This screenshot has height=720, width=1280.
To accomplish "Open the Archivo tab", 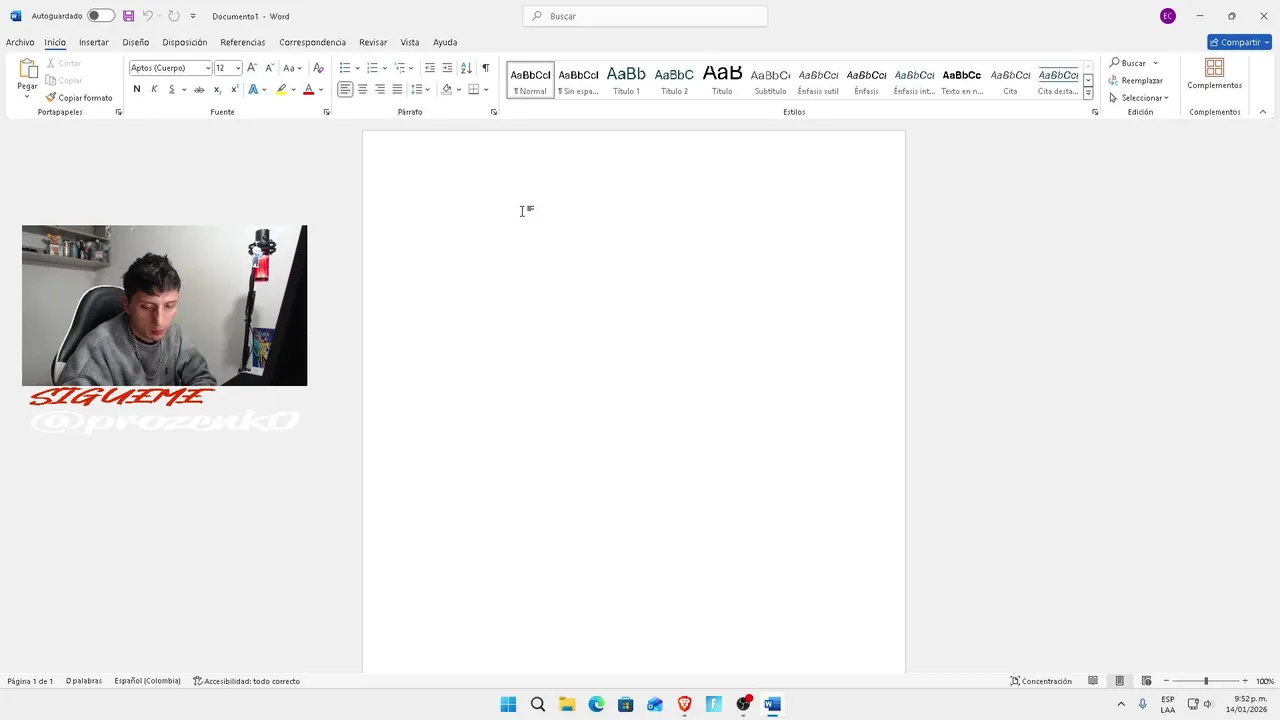I will tap(20, 42).
